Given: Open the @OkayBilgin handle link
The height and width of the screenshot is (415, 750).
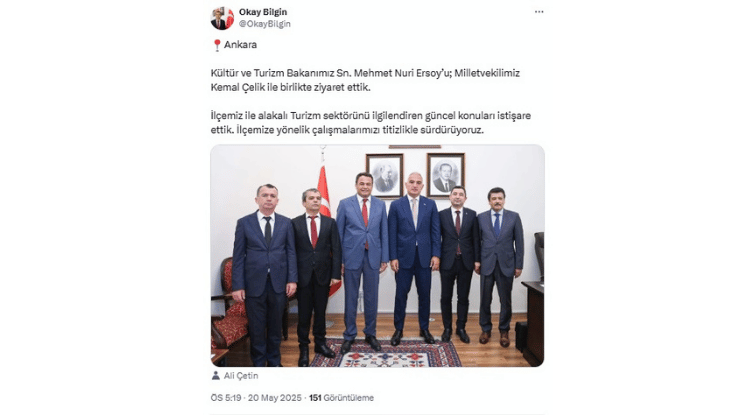Looking at the screenshot, I should pos(265,24).
